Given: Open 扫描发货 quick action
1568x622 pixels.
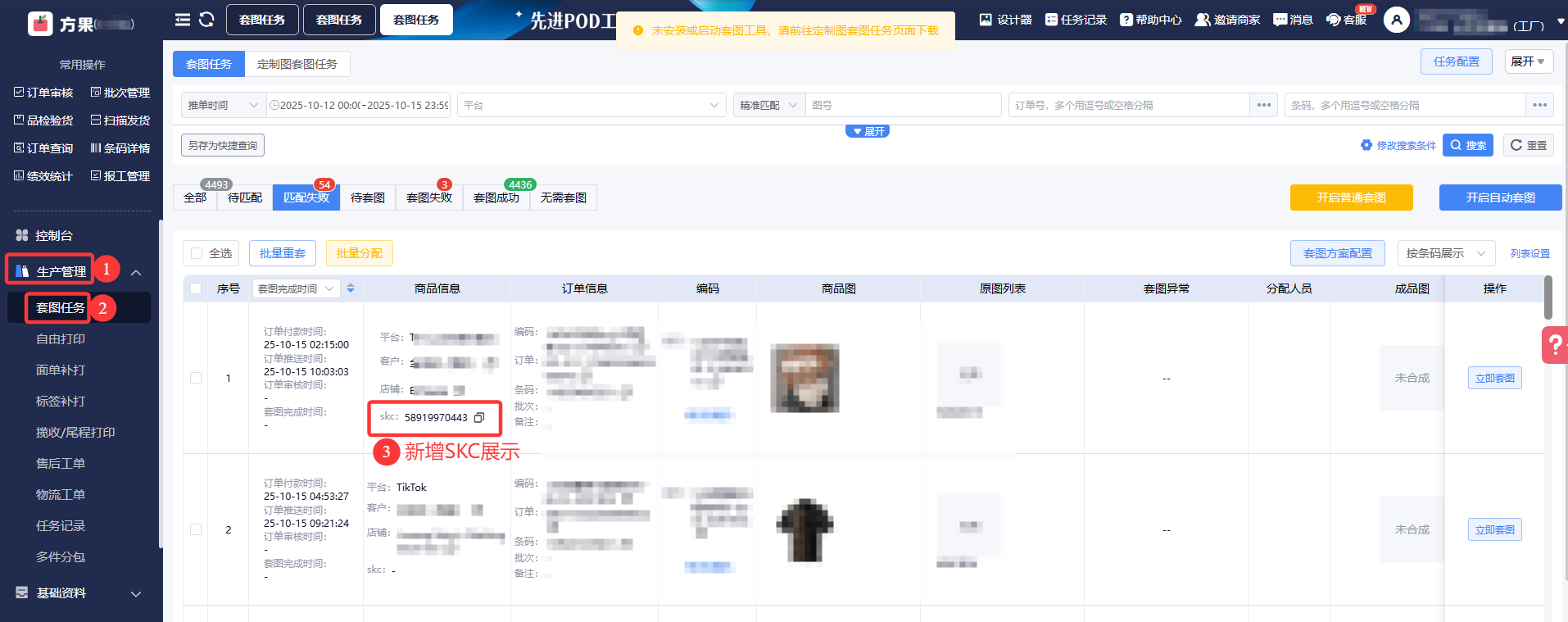Looking at the screenshot, I should 120,120.
